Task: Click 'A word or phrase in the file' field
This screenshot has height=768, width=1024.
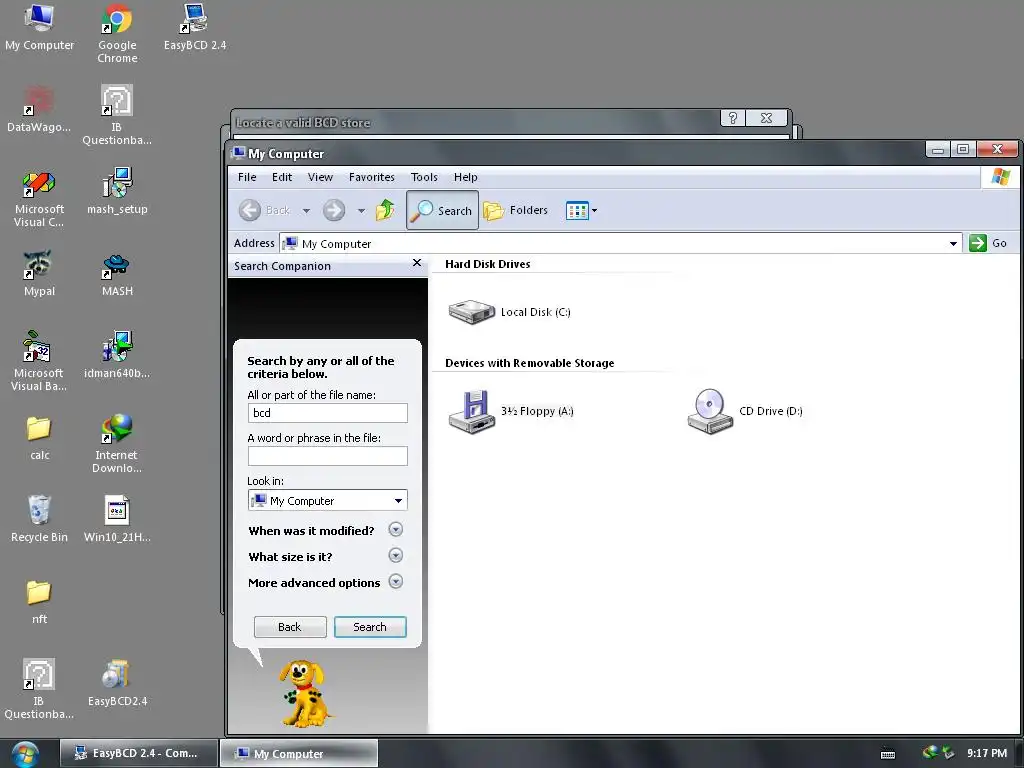Action: click(327, 456)
